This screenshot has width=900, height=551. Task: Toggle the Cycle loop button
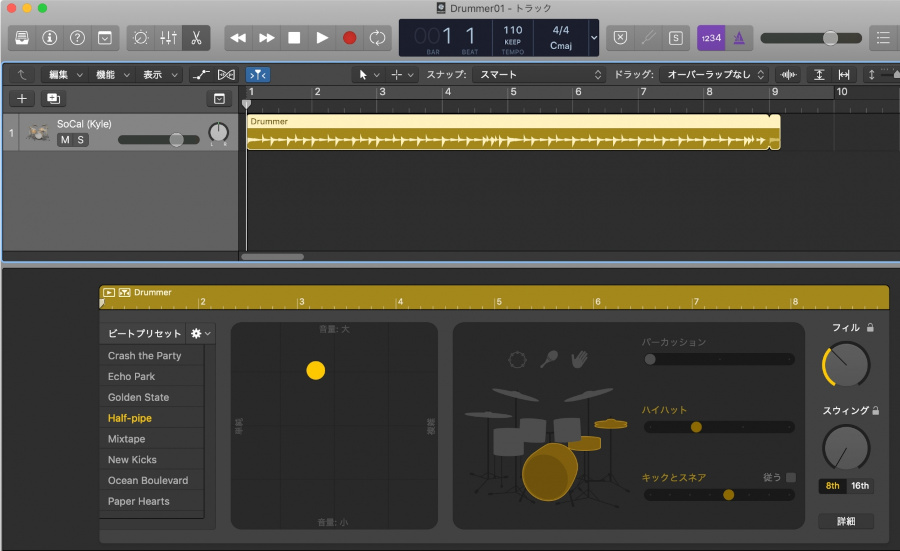pos(377,38)
